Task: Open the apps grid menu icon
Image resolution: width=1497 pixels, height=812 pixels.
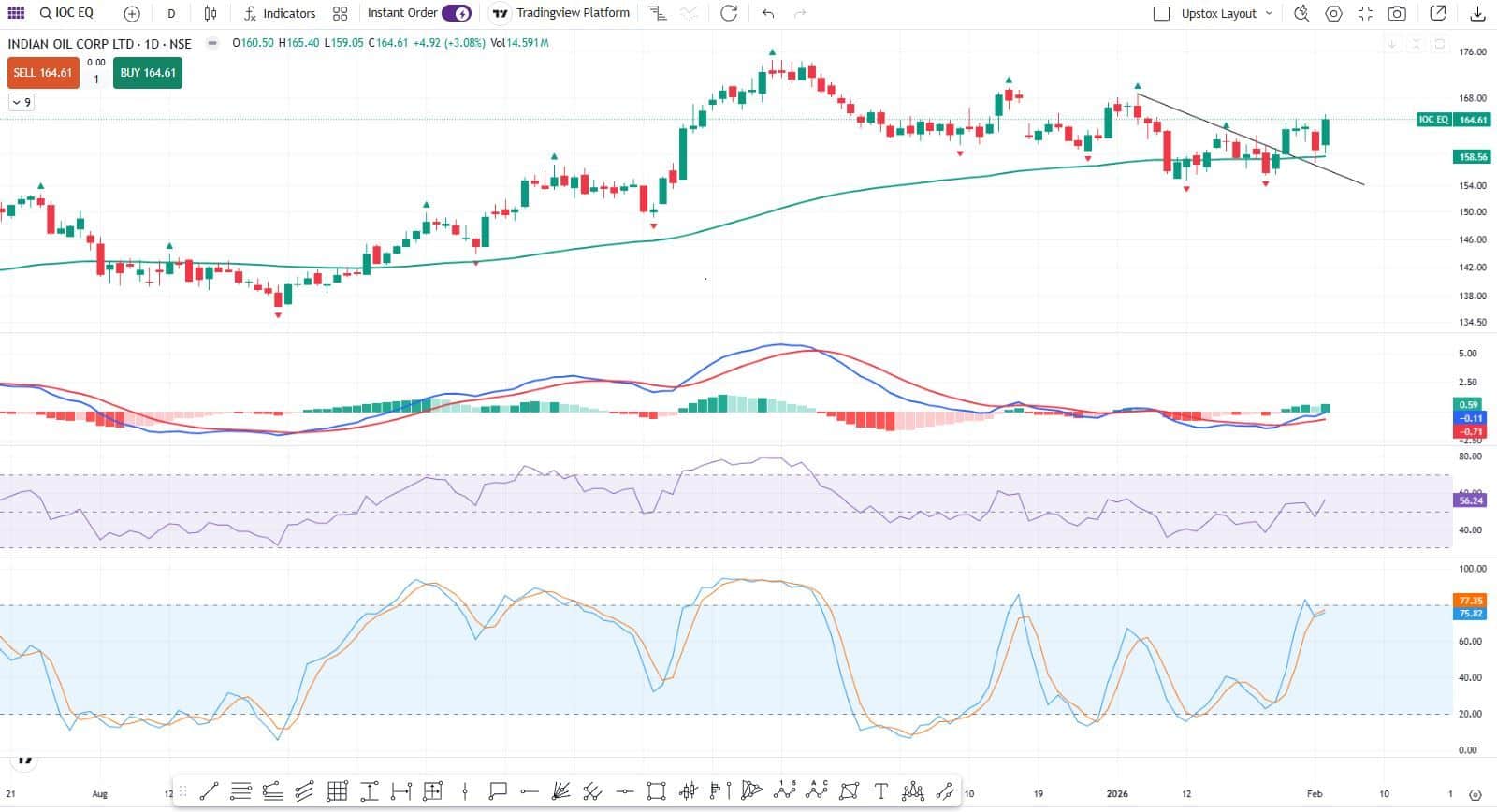Action: tap(16, 13)
